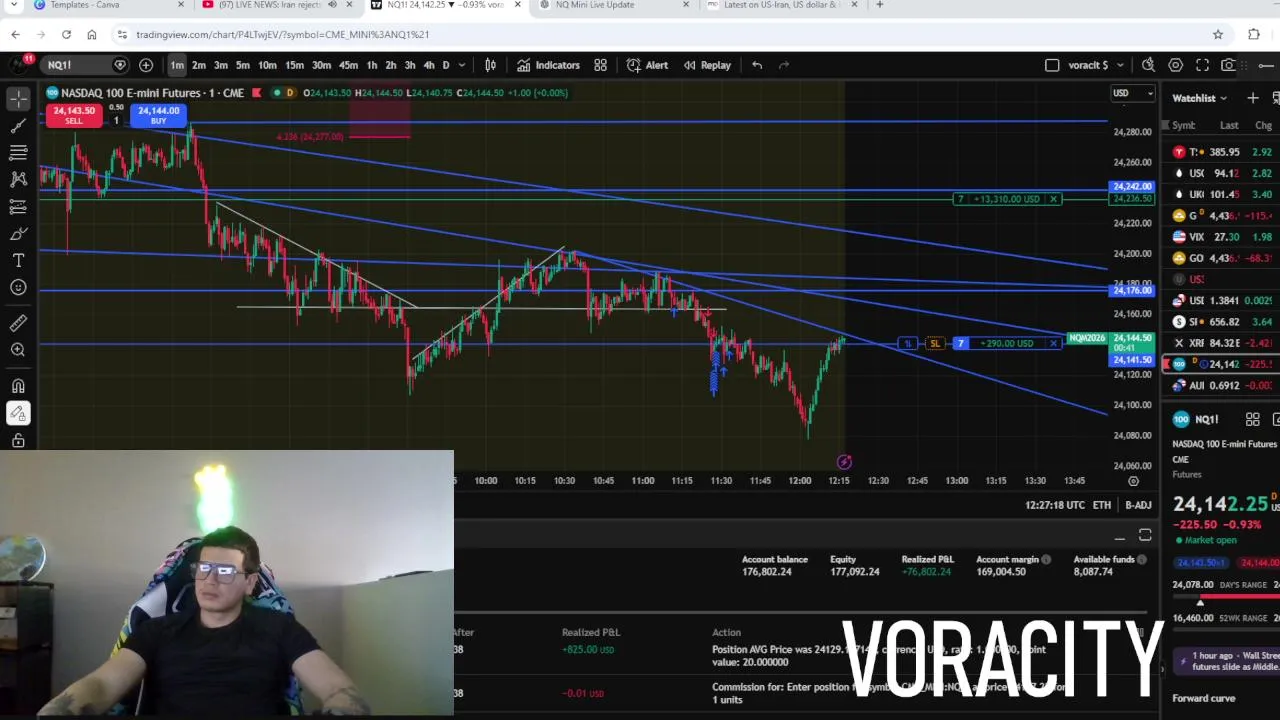Click the lock all drawings icon
This screenshot has width=1280, height=720.
coord(18,440)
